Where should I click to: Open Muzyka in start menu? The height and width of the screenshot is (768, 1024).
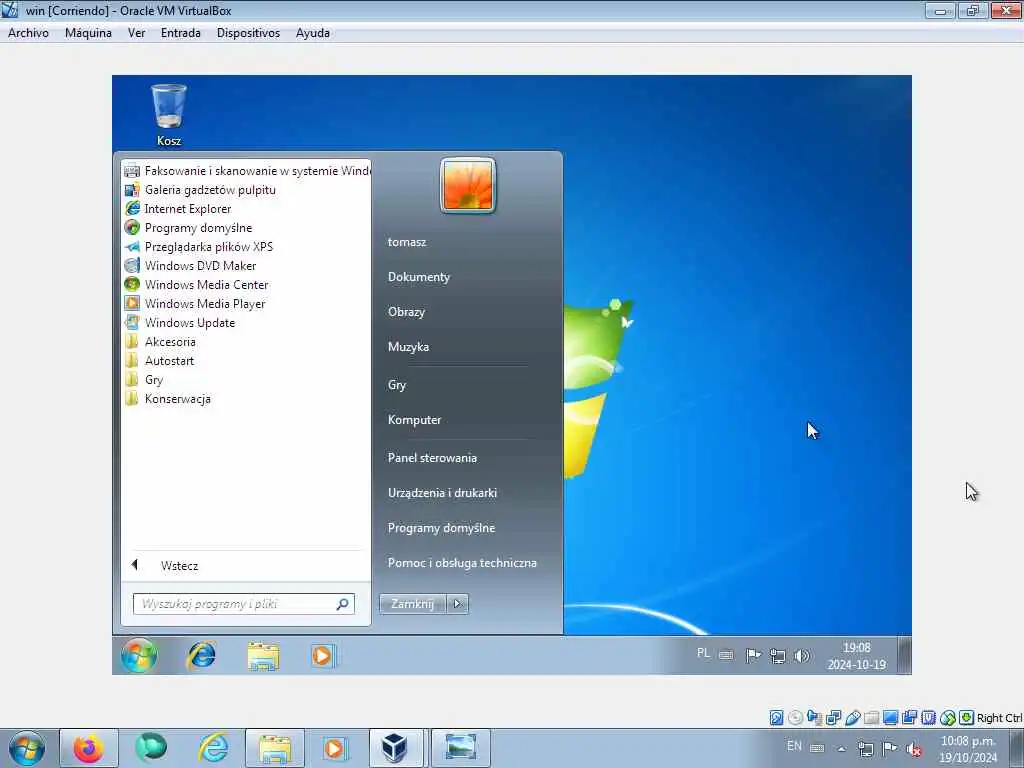[408, 347]
